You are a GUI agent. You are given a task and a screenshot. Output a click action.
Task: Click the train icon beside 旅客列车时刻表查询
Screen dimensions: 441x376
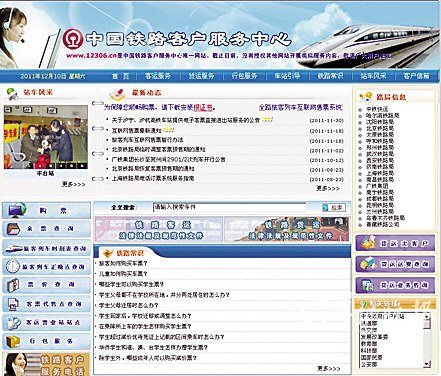[14, 248]
